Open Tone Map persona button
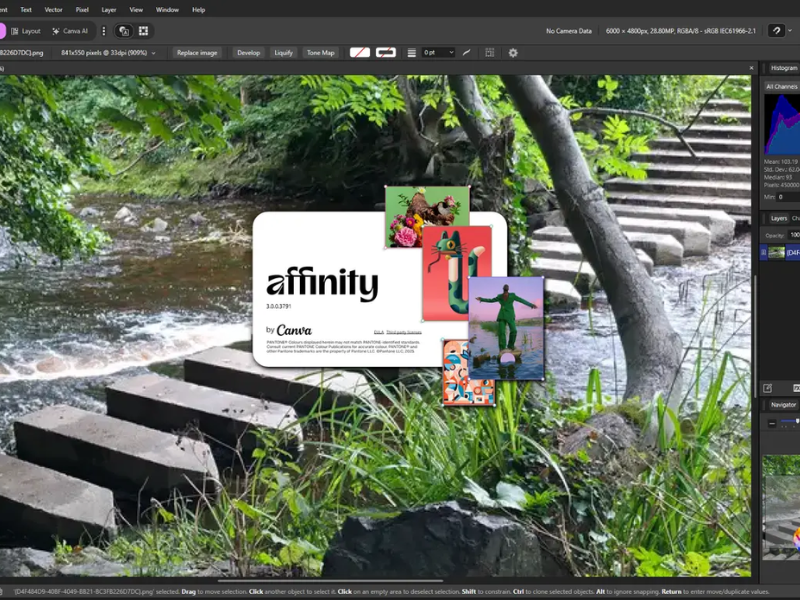 click(320, 52)
